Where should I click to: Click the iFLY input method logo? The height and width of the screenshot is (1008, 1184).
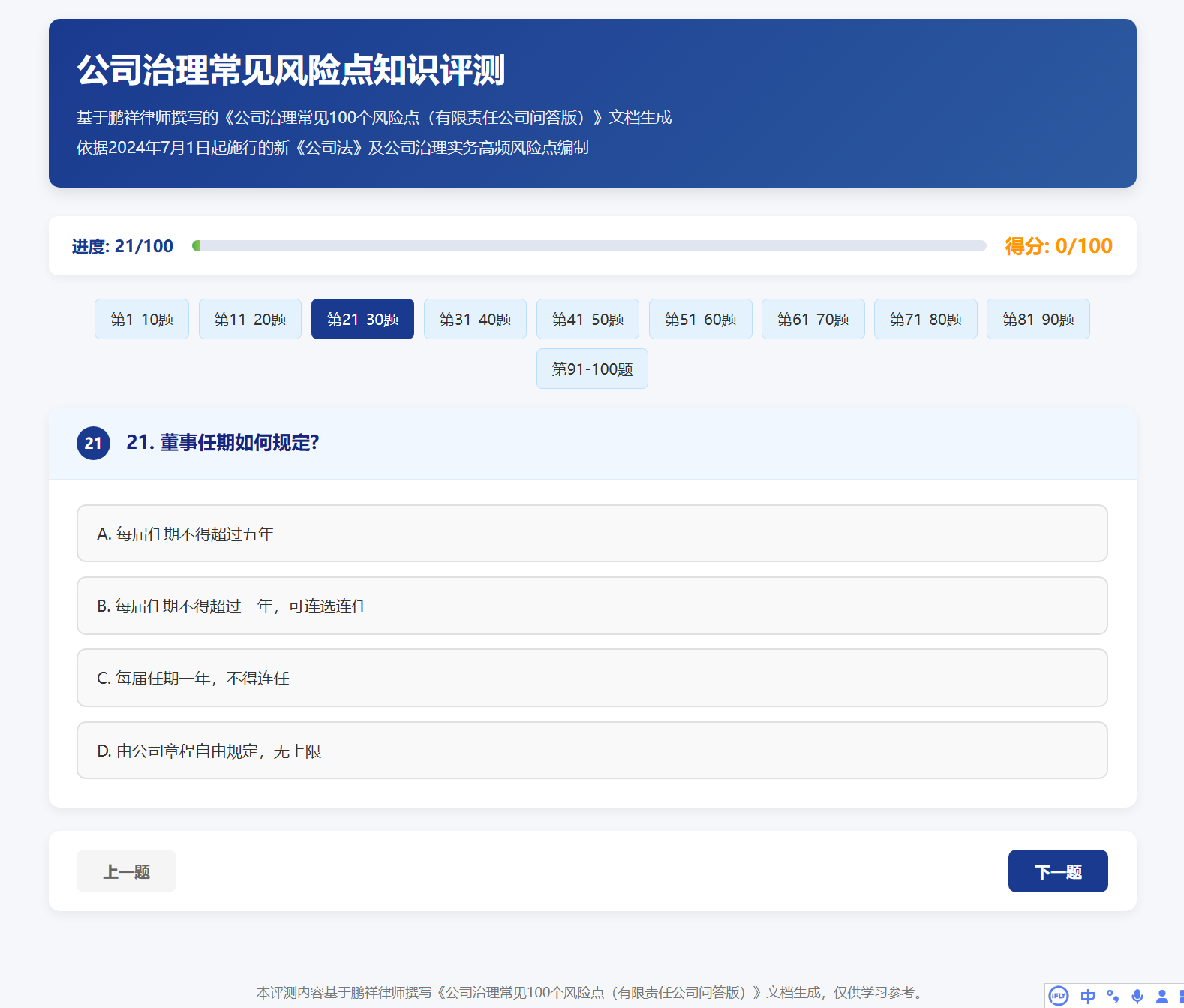[x=1058, y=996]
